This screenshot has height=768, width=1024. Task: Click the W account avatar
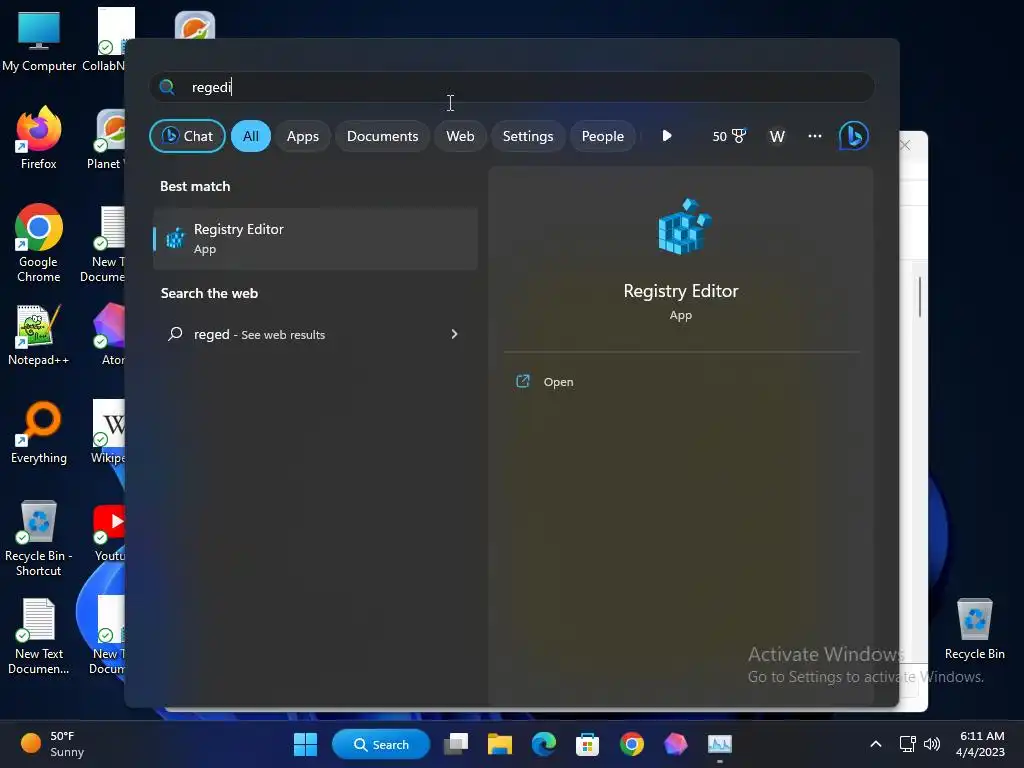click(x=777, y=136)
